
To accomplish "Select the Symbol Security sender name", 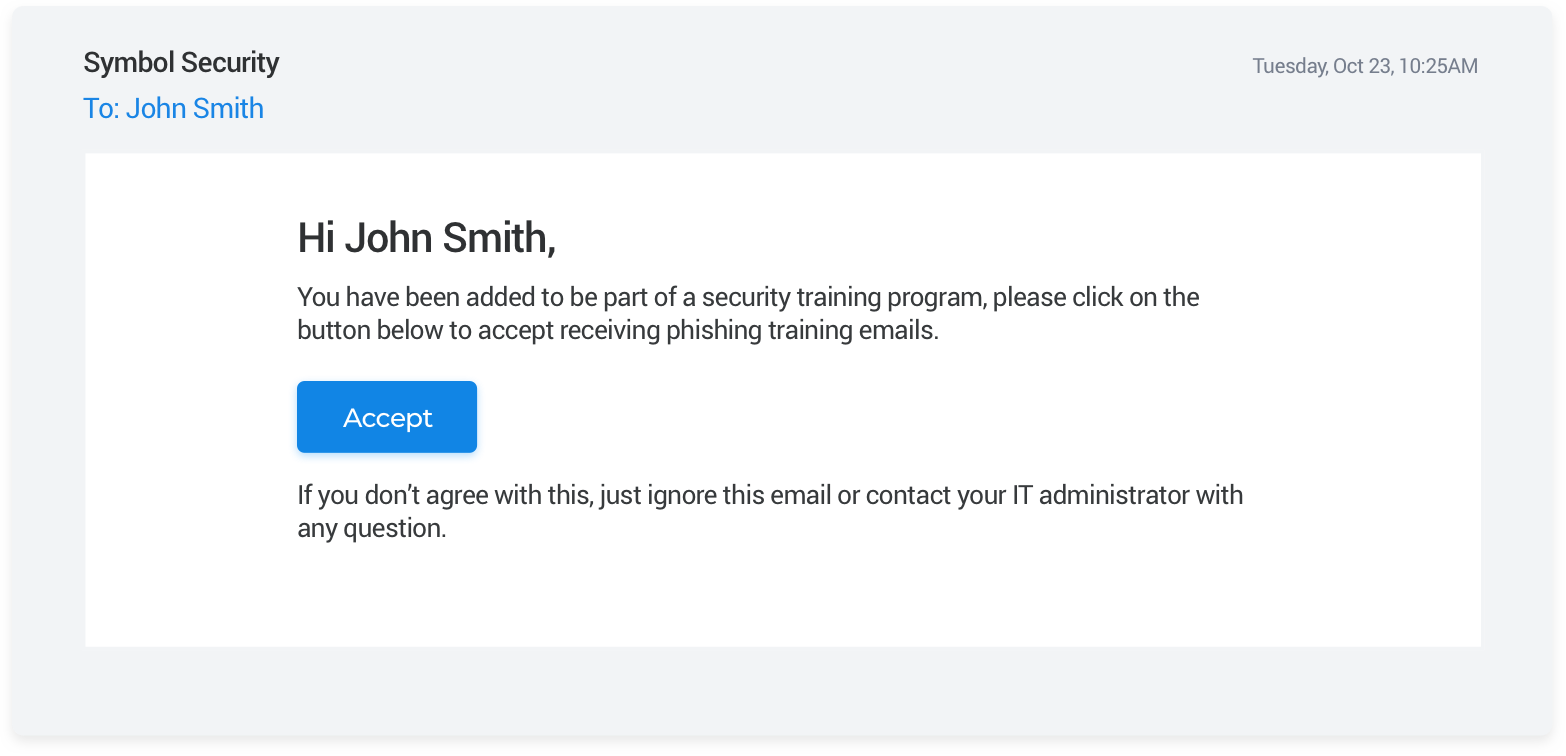I will pos(181,63).
